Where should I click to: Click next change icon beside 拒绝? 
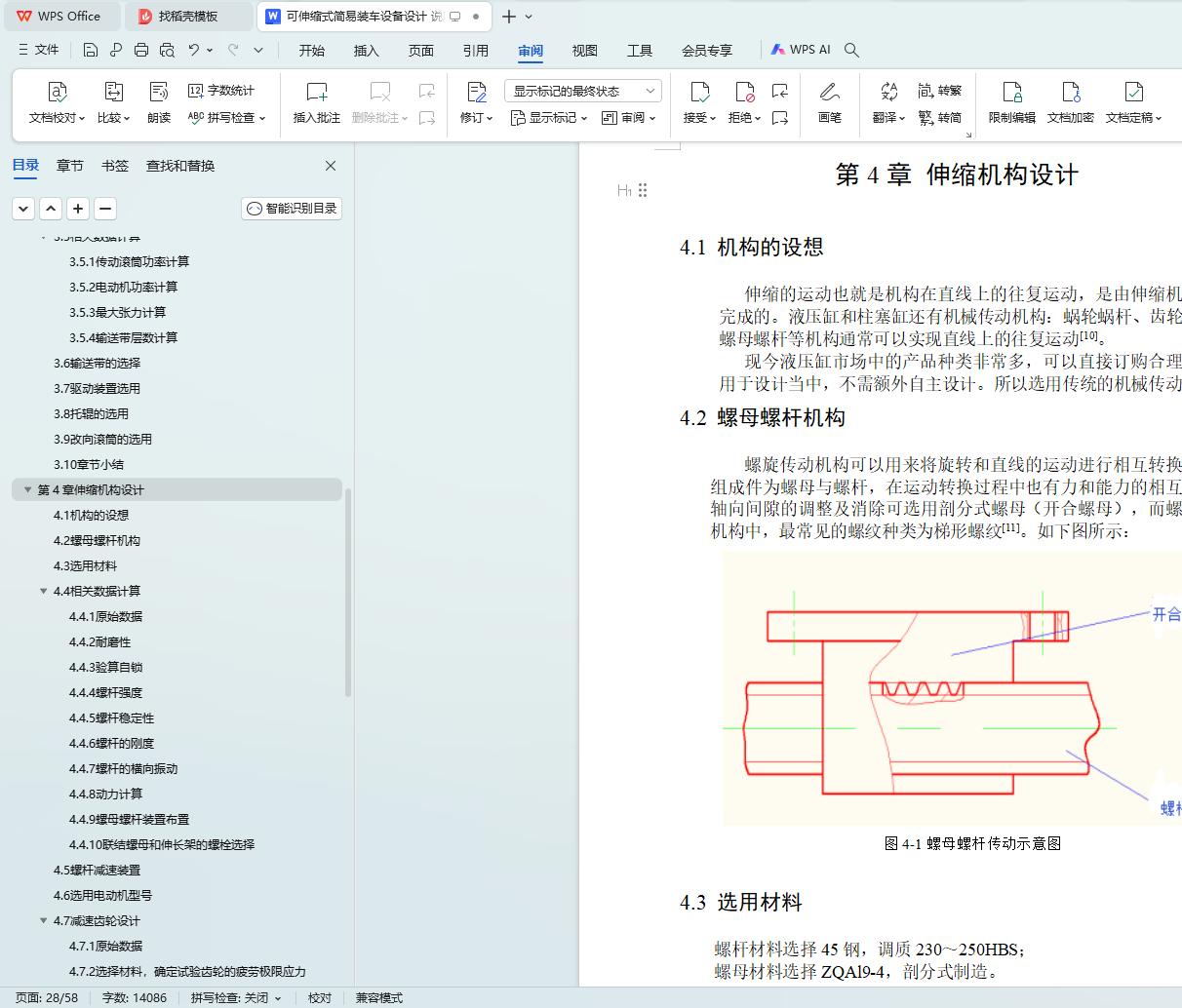pos(779,118)
